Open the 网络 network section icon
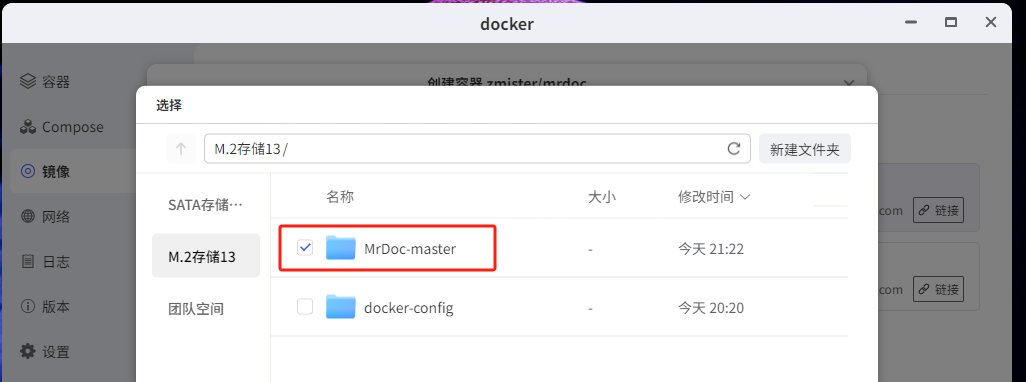Screen dimensions: 1026x382 click(27, 217)
